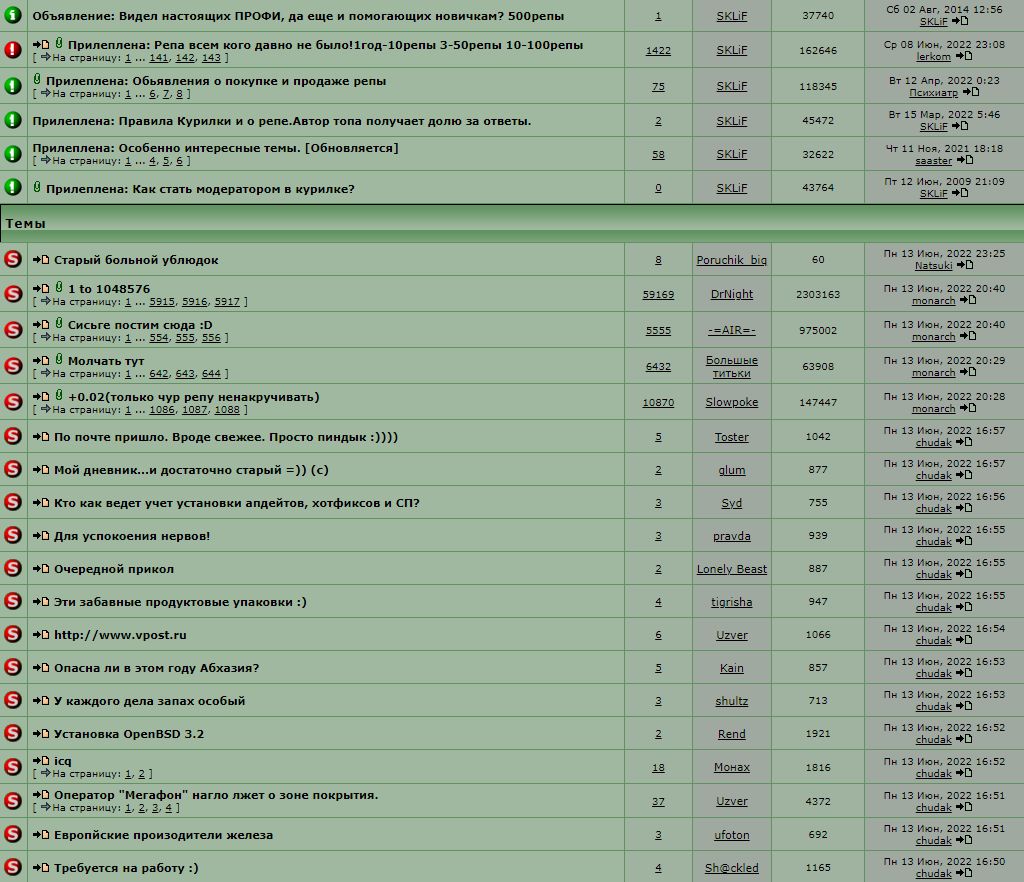Screen dimensions: 1024x882
Task: Open profile of author Poruchik_big
Action: click(731, 260)
